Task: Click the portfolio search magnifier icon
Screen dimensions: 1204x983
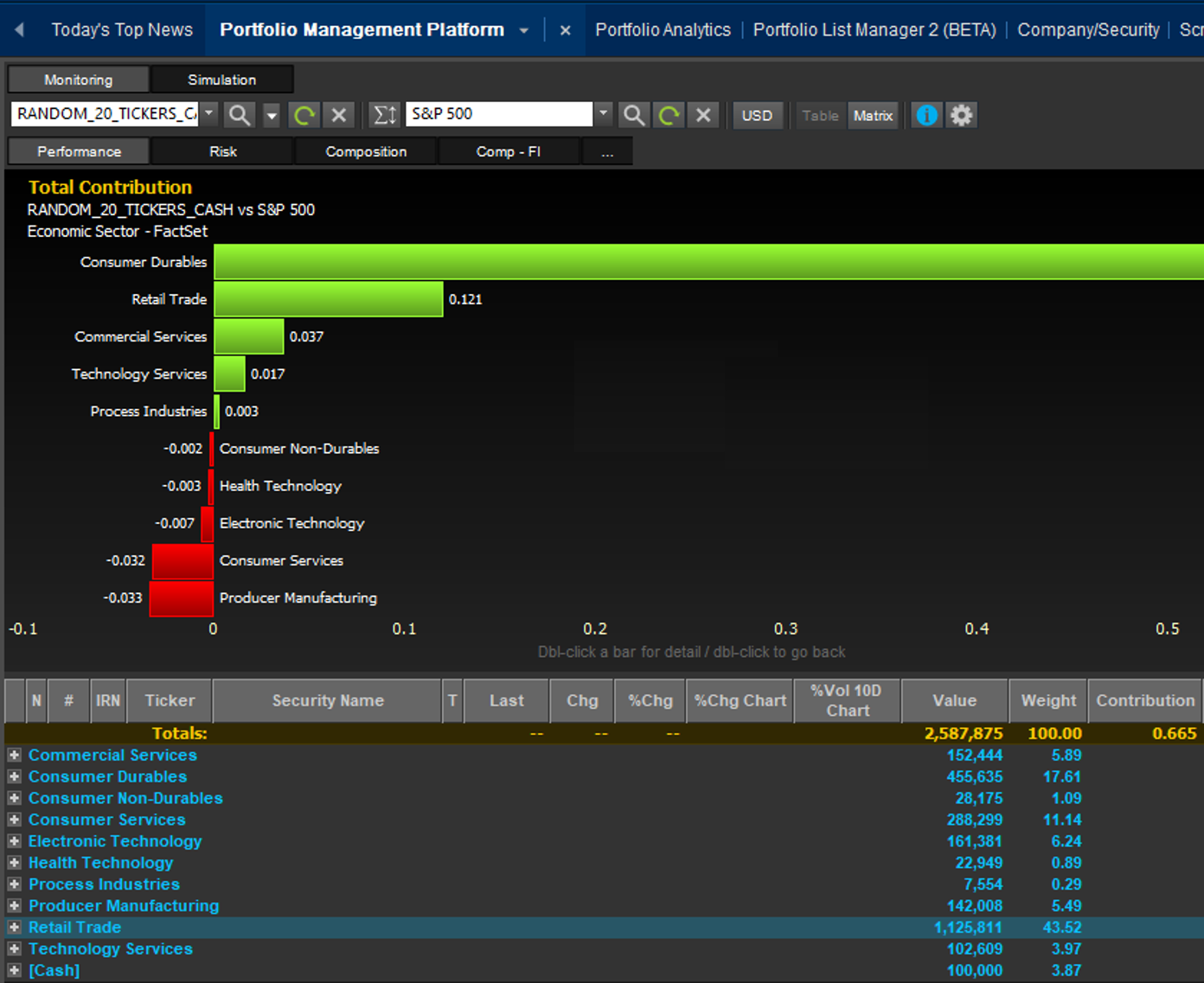Action: point(239,114)
